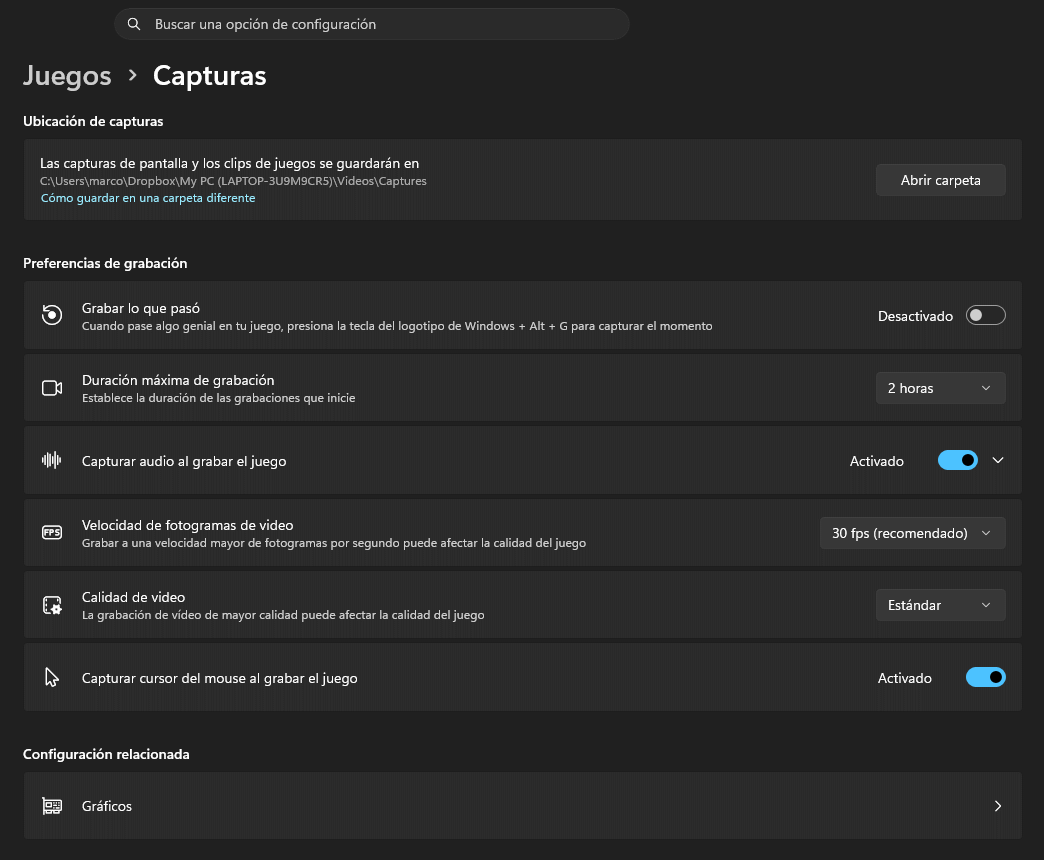This screenshot has height=860, width=1044.
Task: Click the mouse cursor icon
Action: (x=52, y=678)
